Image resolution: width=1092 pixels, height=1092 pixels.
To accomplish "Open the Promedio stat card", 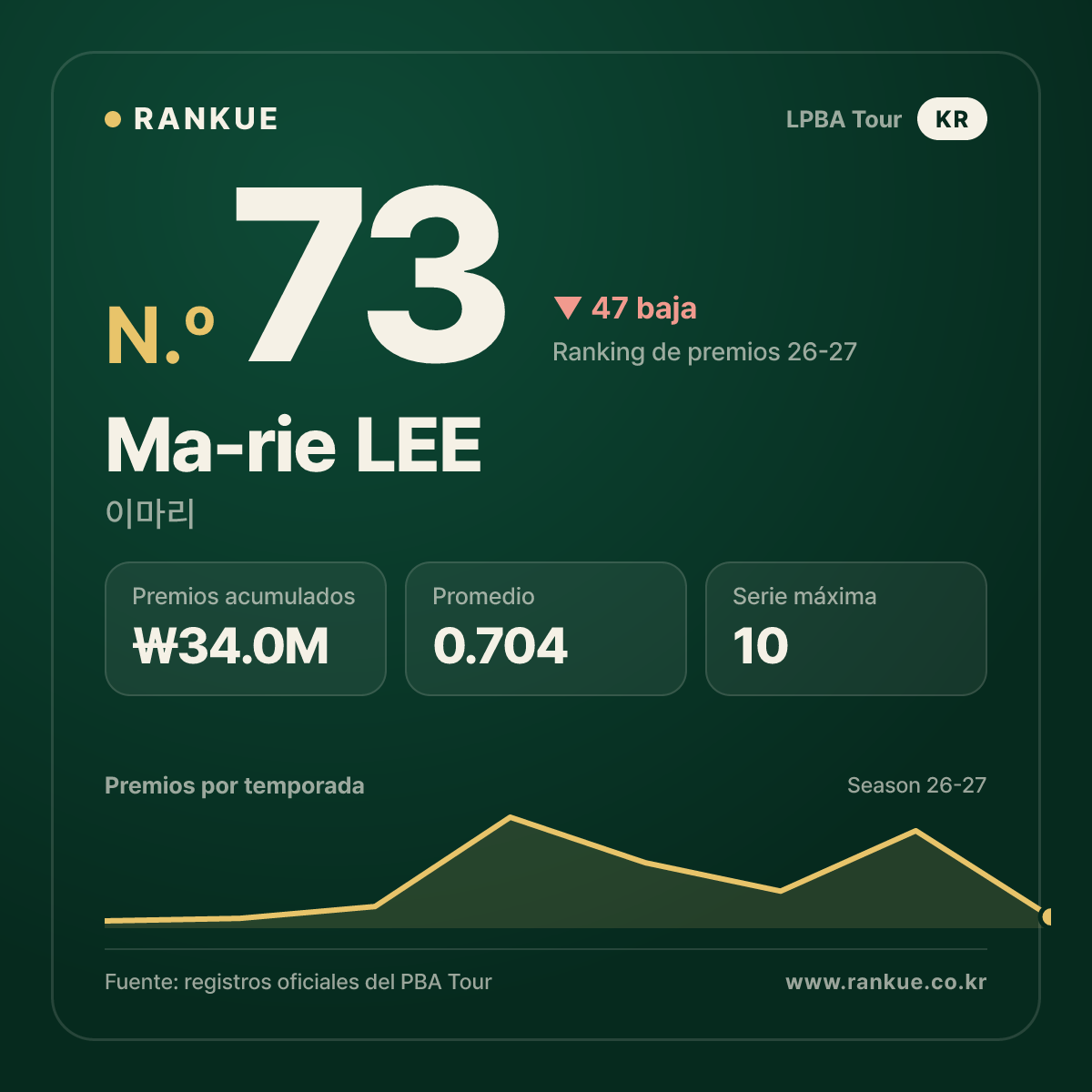I will tap(546, 629).
